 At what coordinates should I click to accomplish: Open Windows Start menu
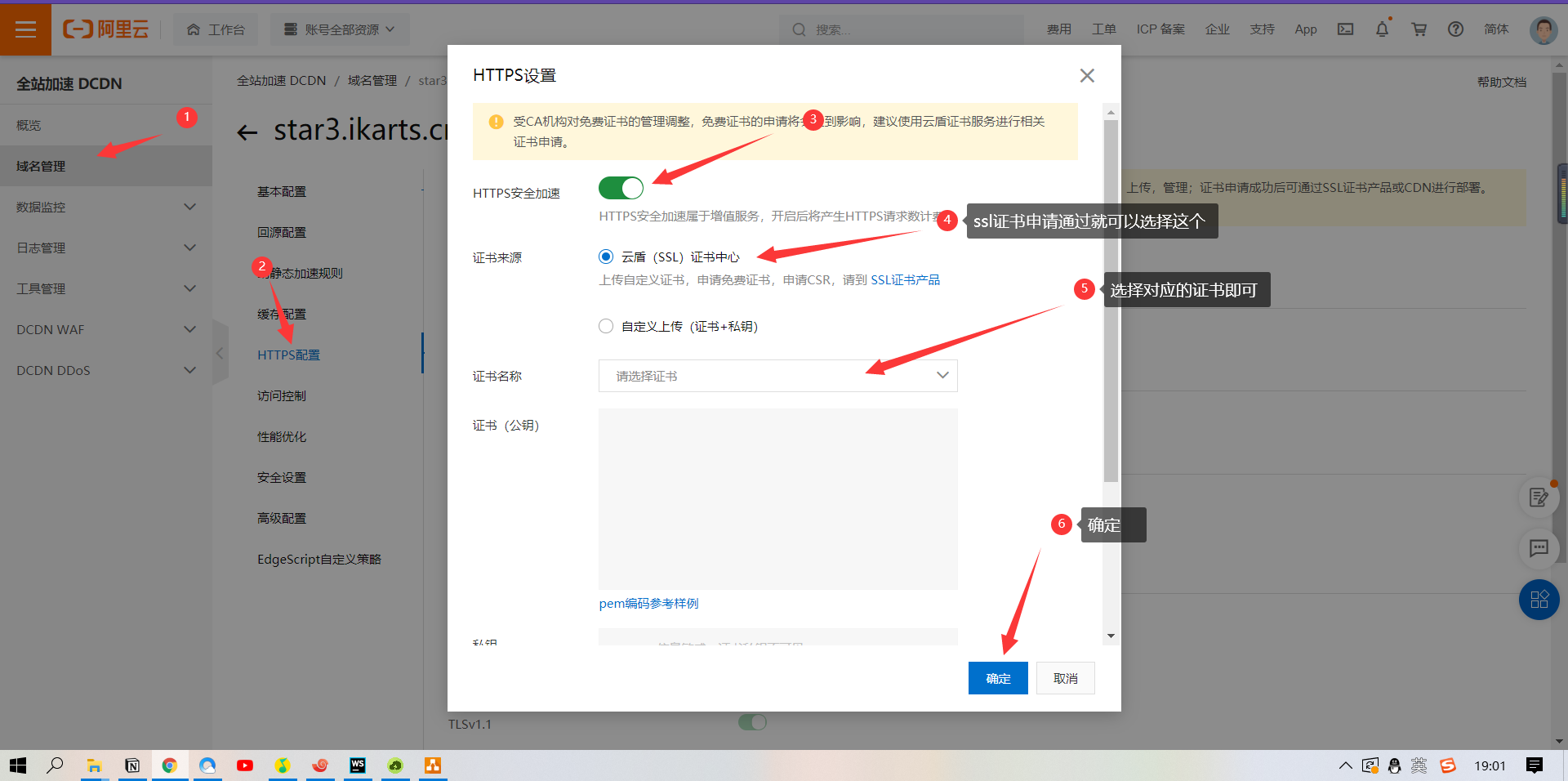pos(18,765)
